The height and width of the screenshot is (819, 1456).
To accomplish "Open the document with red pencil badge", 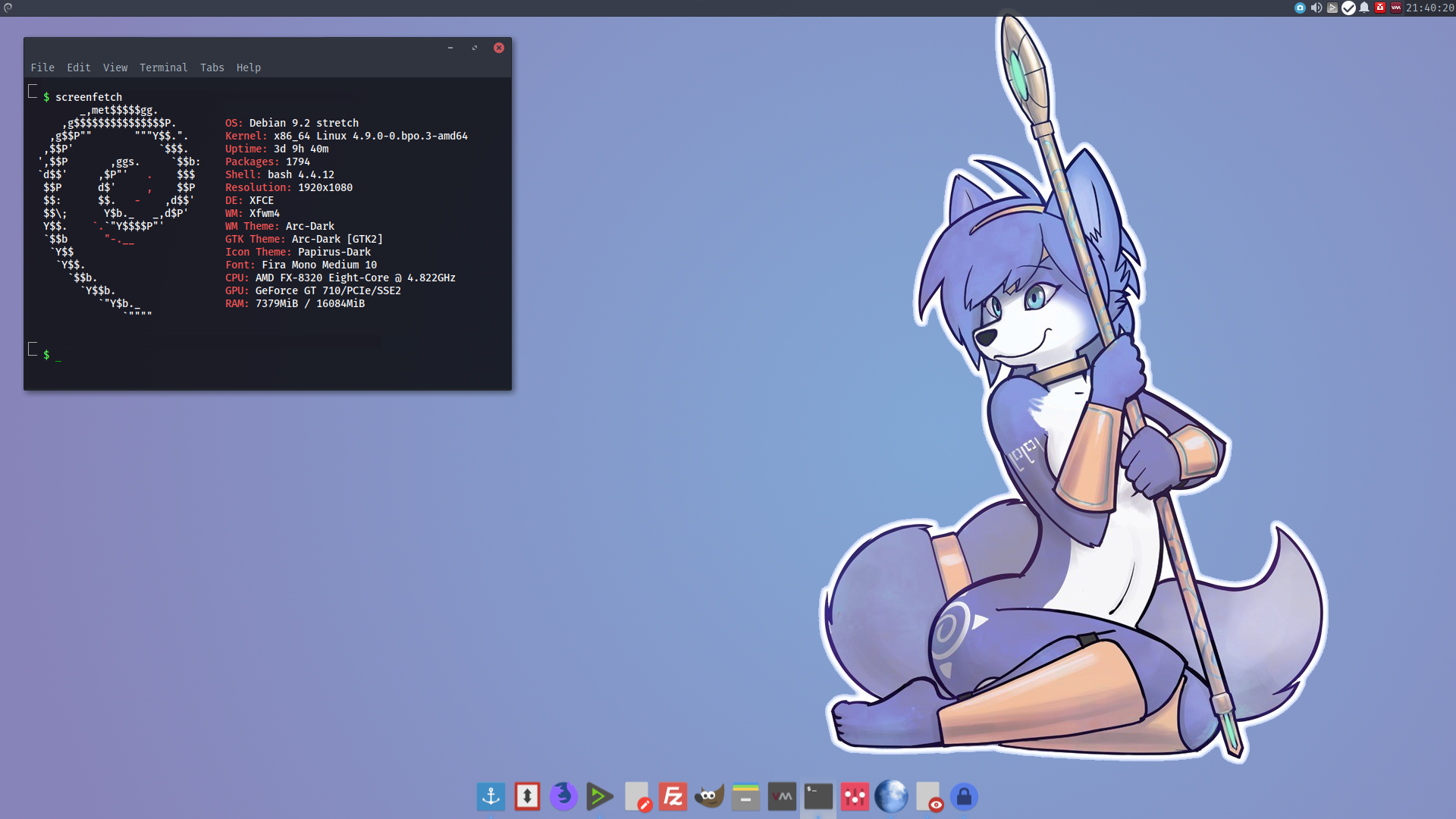I will pyautogui.click(x=638, y=796).
